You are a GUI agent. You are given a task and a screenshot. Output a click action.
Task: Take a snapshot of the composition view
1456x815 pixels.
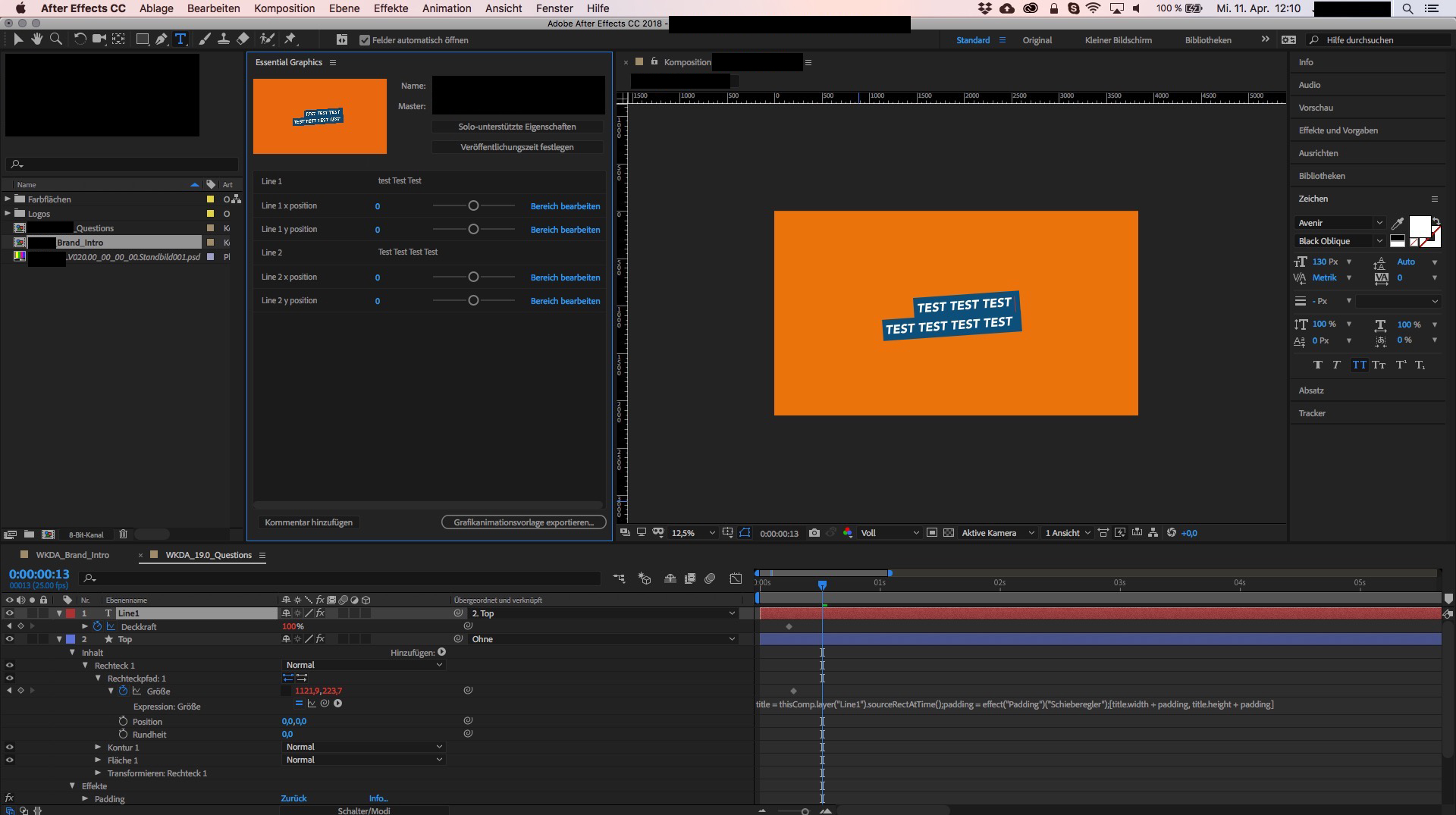814,533
